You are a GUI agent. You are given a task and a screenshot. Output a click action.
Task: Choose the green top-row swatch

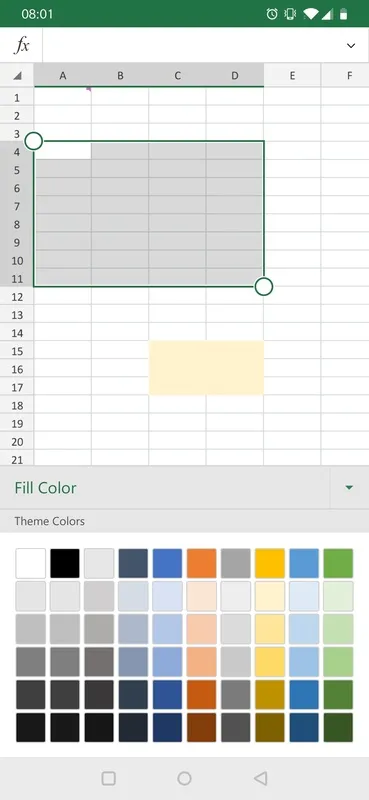click(338, 563)
